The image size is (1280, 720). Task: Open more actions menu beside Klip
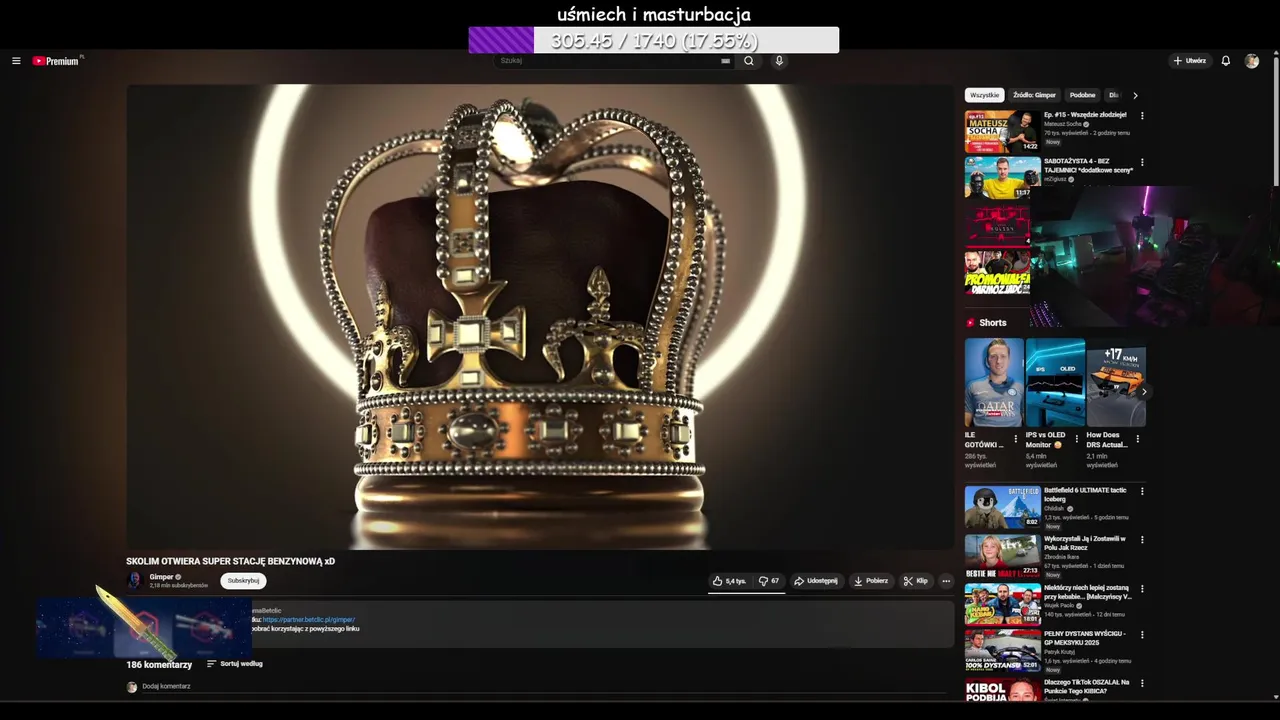point(946,581)
